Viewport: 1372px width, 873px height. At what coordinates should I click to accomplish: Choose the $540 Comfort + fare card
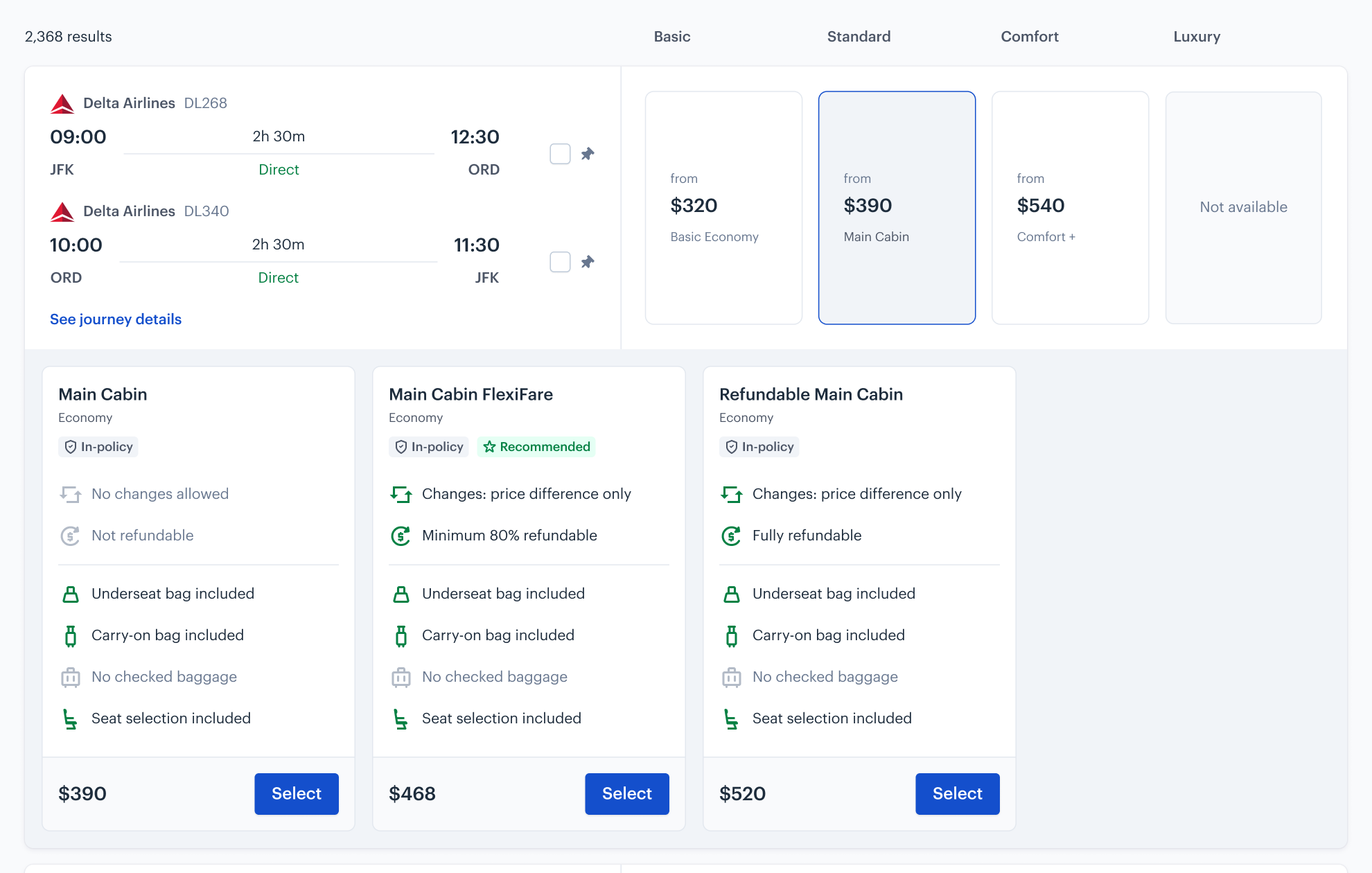coord(1070,208)
